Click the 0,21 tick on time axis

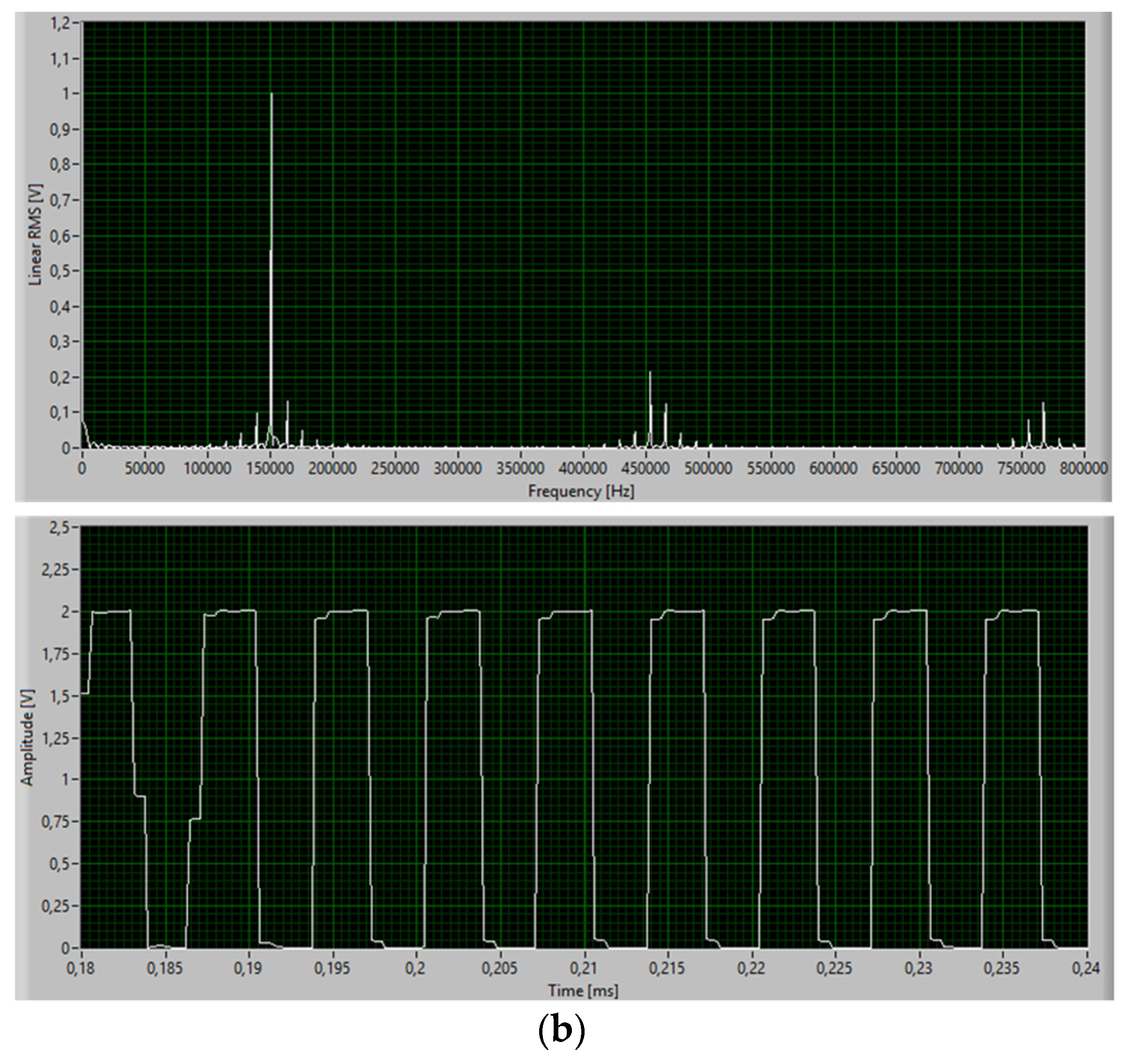(x=584, y=968)
